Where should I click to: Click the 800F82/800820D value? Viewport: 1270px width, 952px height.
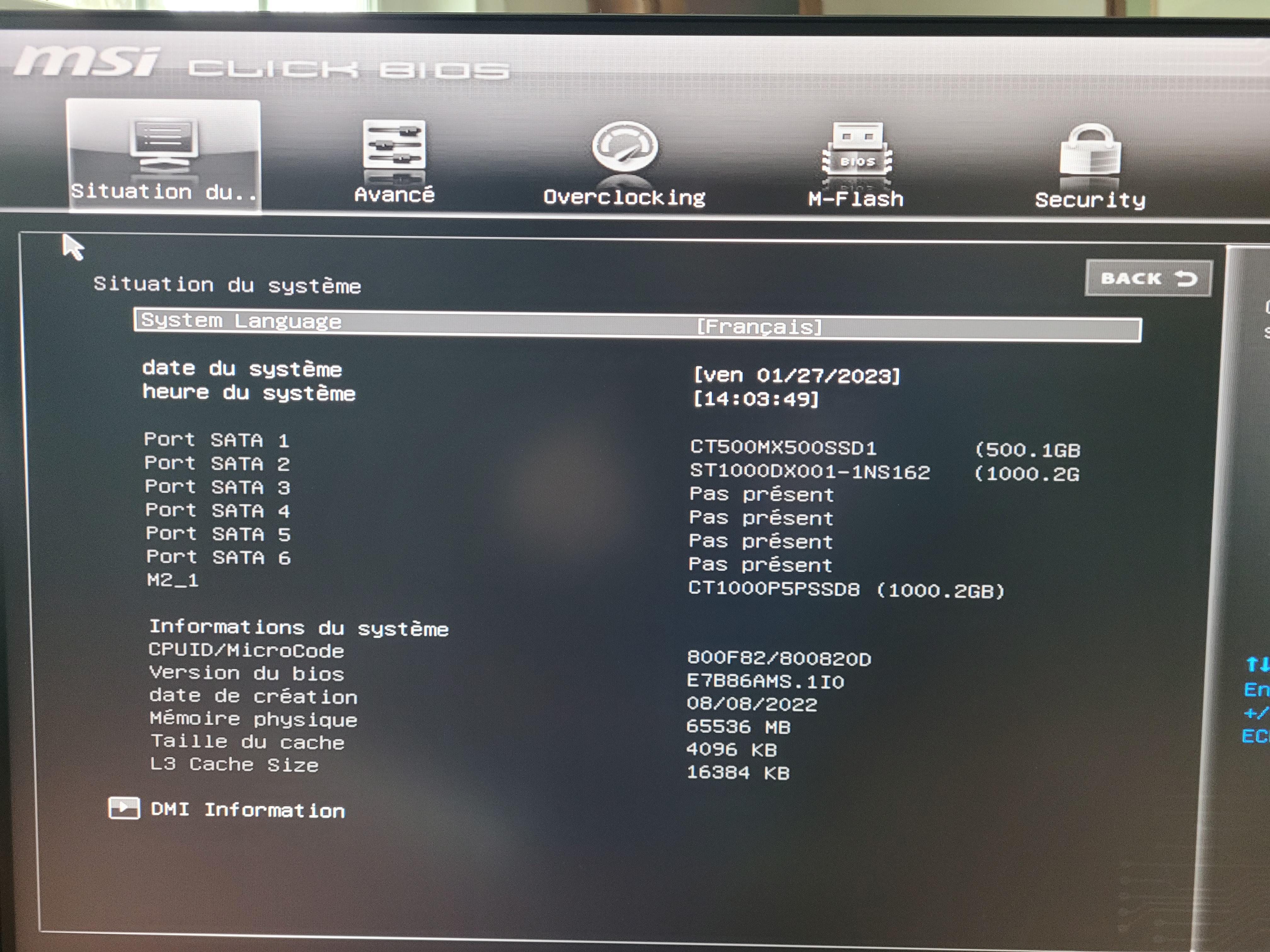[x=779, y=658]
